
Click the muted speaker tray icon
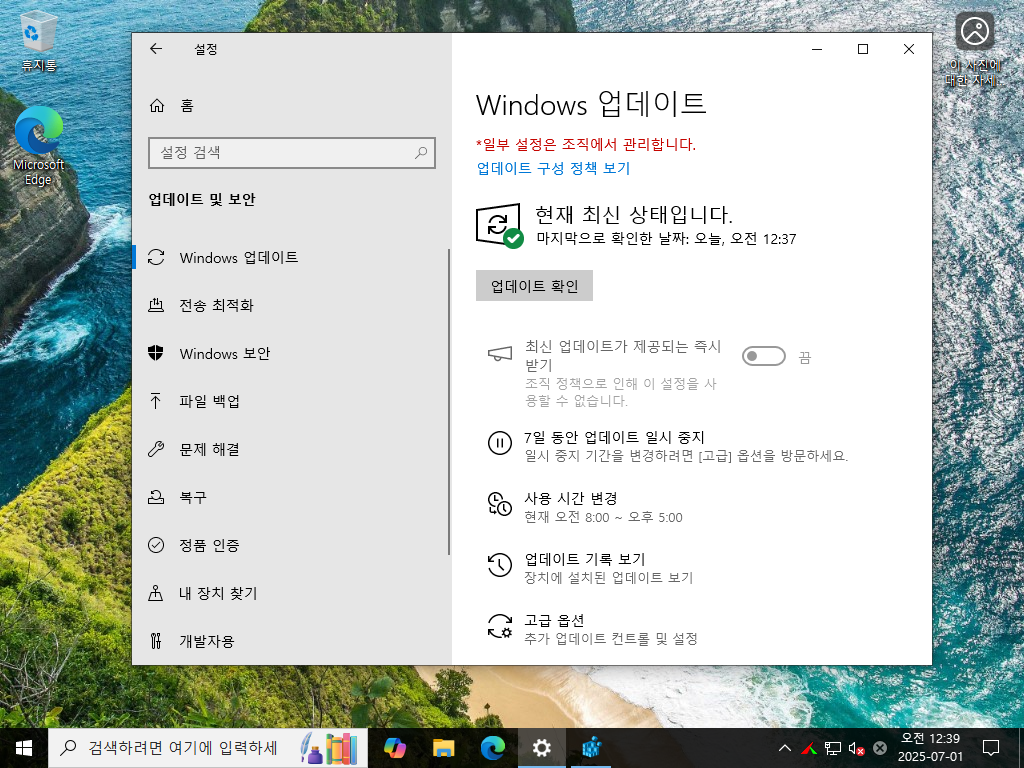click(856, 748)
